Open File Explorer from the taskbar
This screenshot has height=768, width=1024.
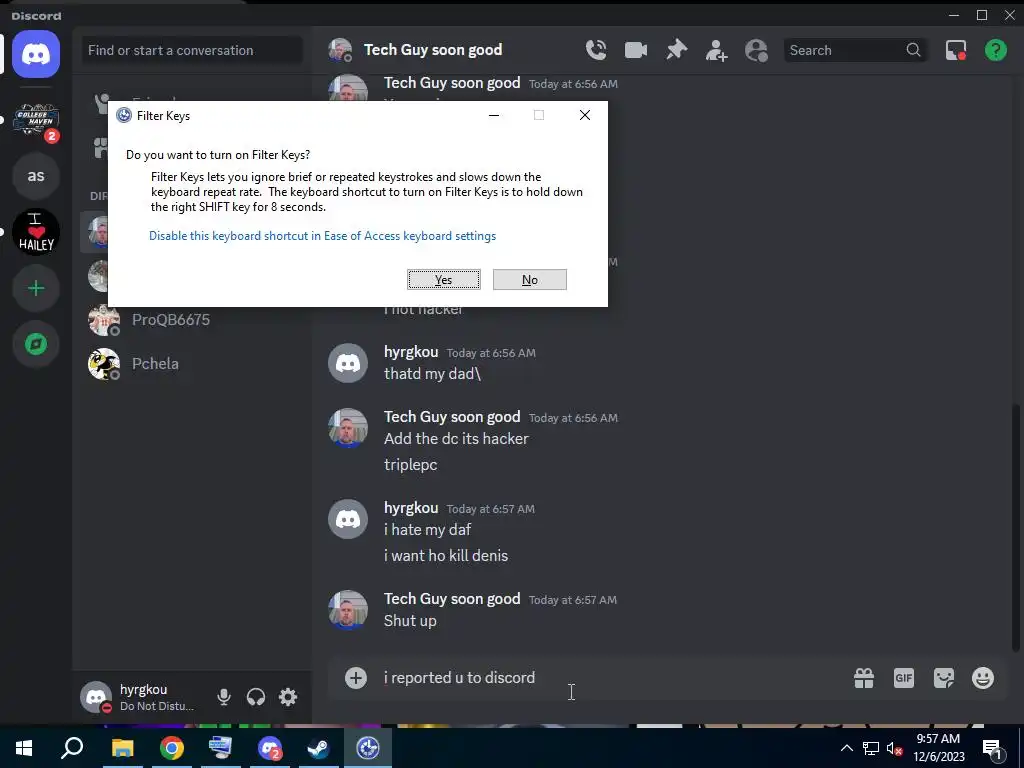coord(122,748)
